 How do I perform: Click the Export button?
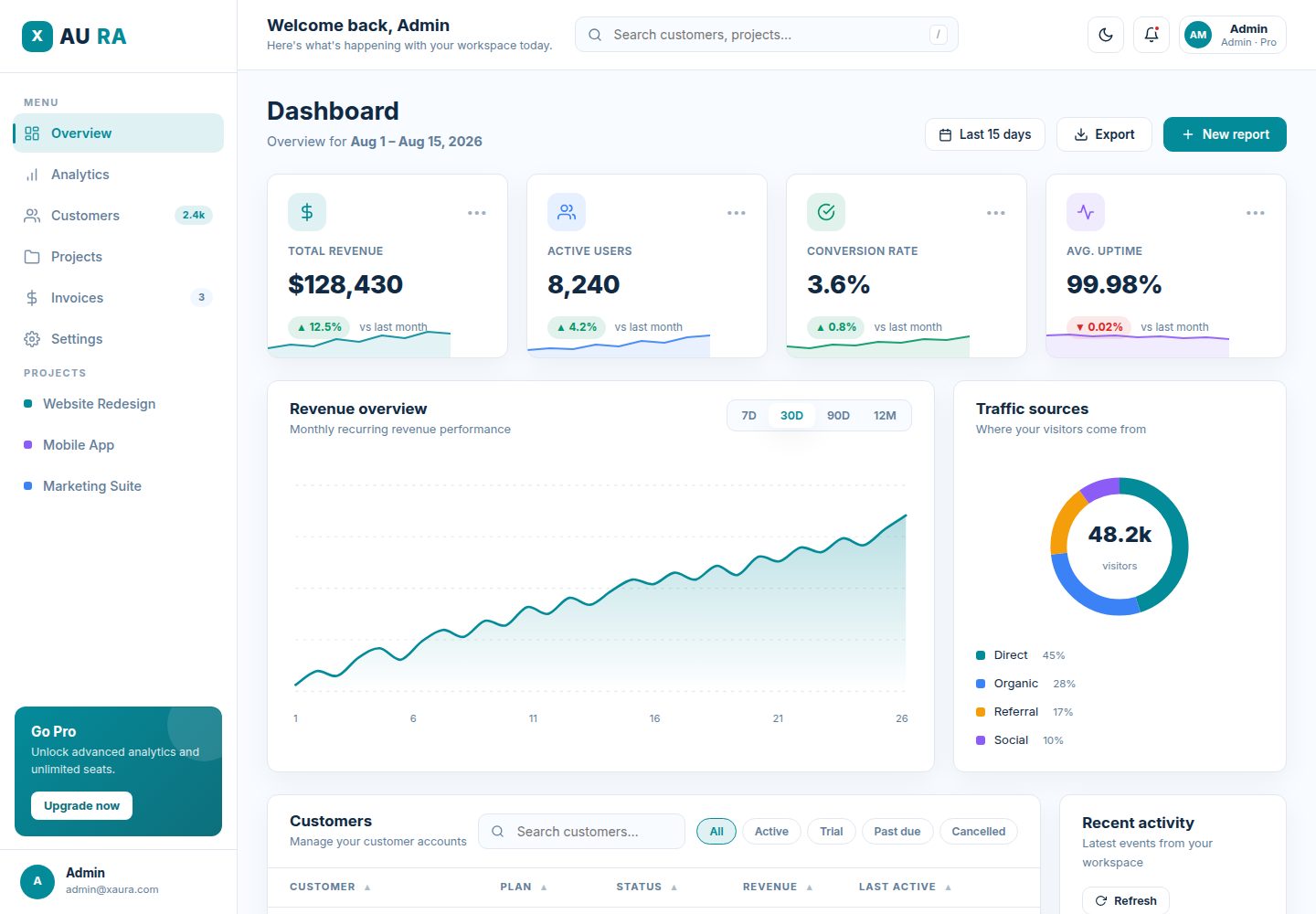point(1104,134)
